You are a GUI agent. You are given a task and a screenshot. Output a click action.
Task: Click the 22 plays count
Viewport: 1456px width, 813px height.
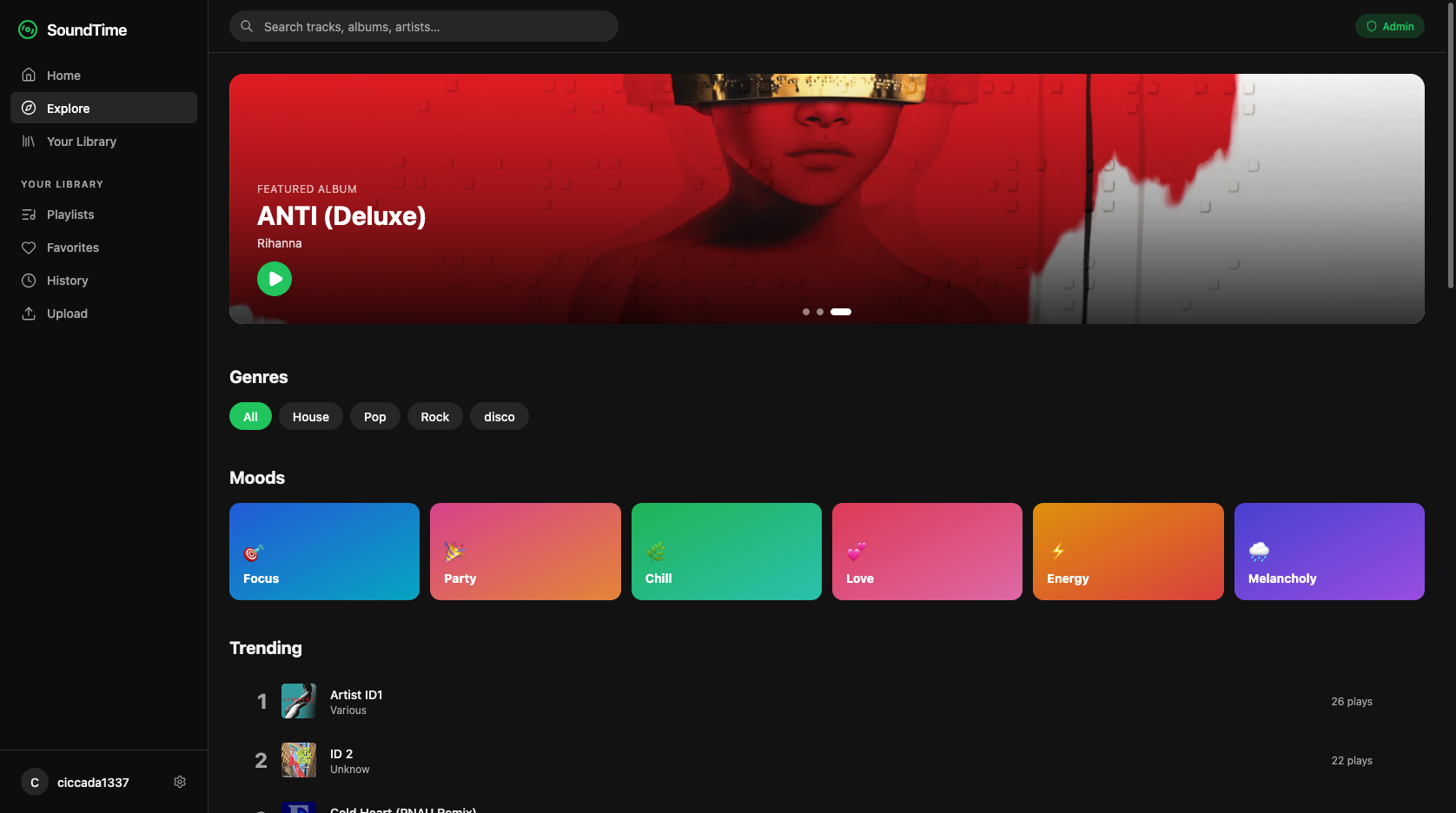[x=1352, y=760]
